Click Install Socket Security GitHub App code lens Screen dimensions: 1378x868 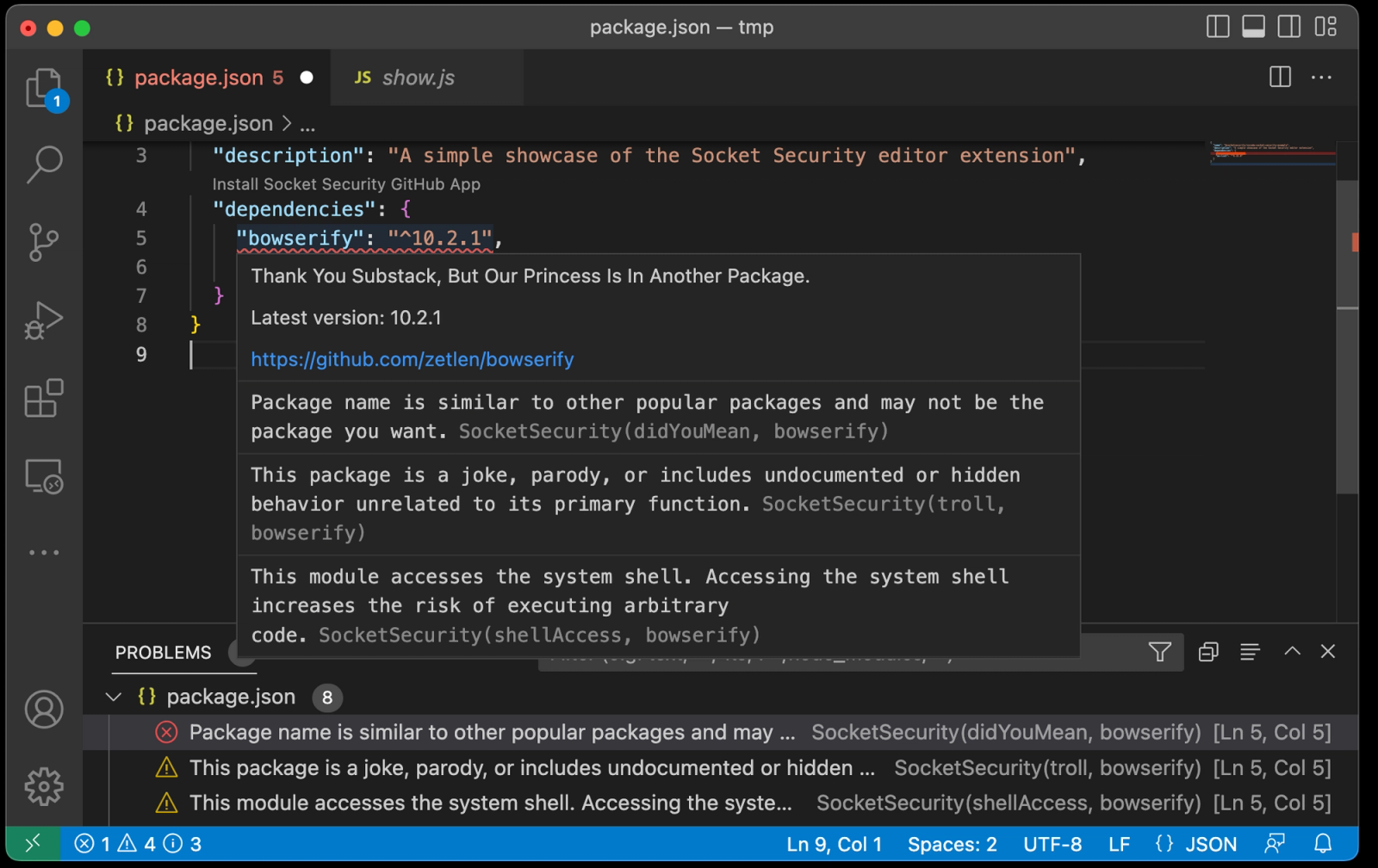346,184
